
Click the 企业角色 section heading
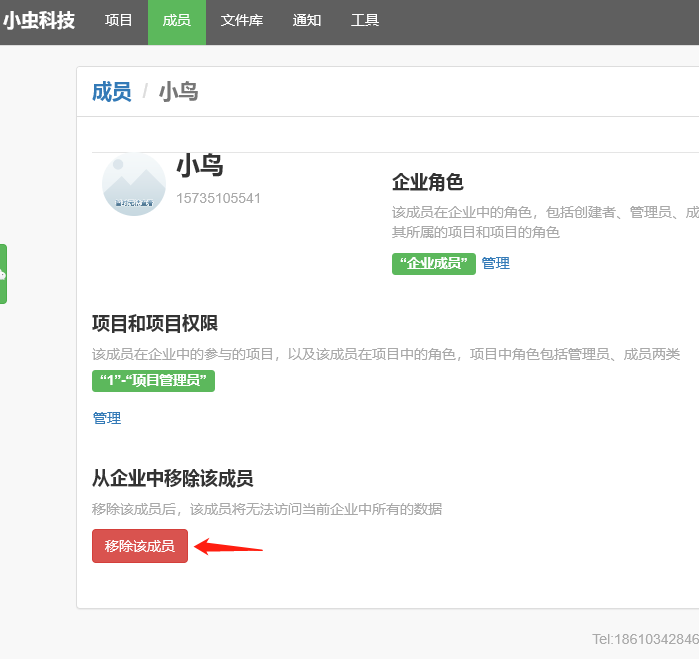pos(427,182)
